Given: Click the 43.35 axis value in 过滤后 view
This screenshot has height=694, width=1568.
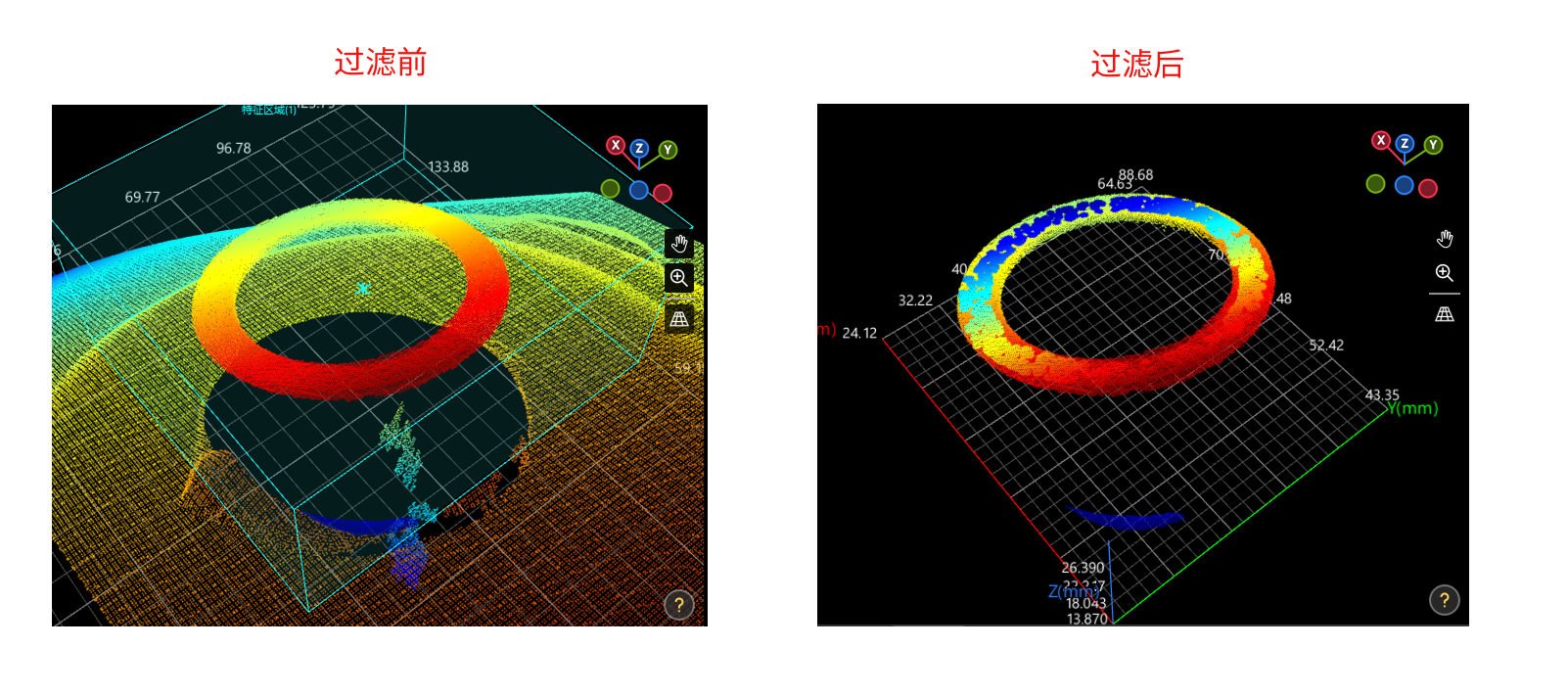Looking at the screenshot, I should coord(1382,395).
